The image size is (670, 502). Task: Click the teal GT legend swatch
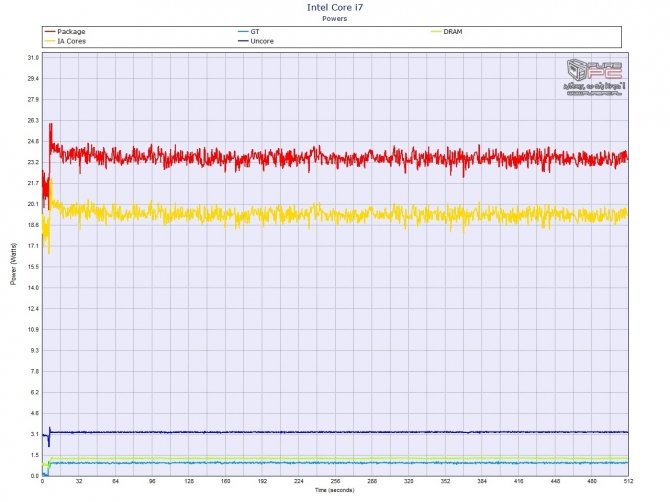pos(243,32)
